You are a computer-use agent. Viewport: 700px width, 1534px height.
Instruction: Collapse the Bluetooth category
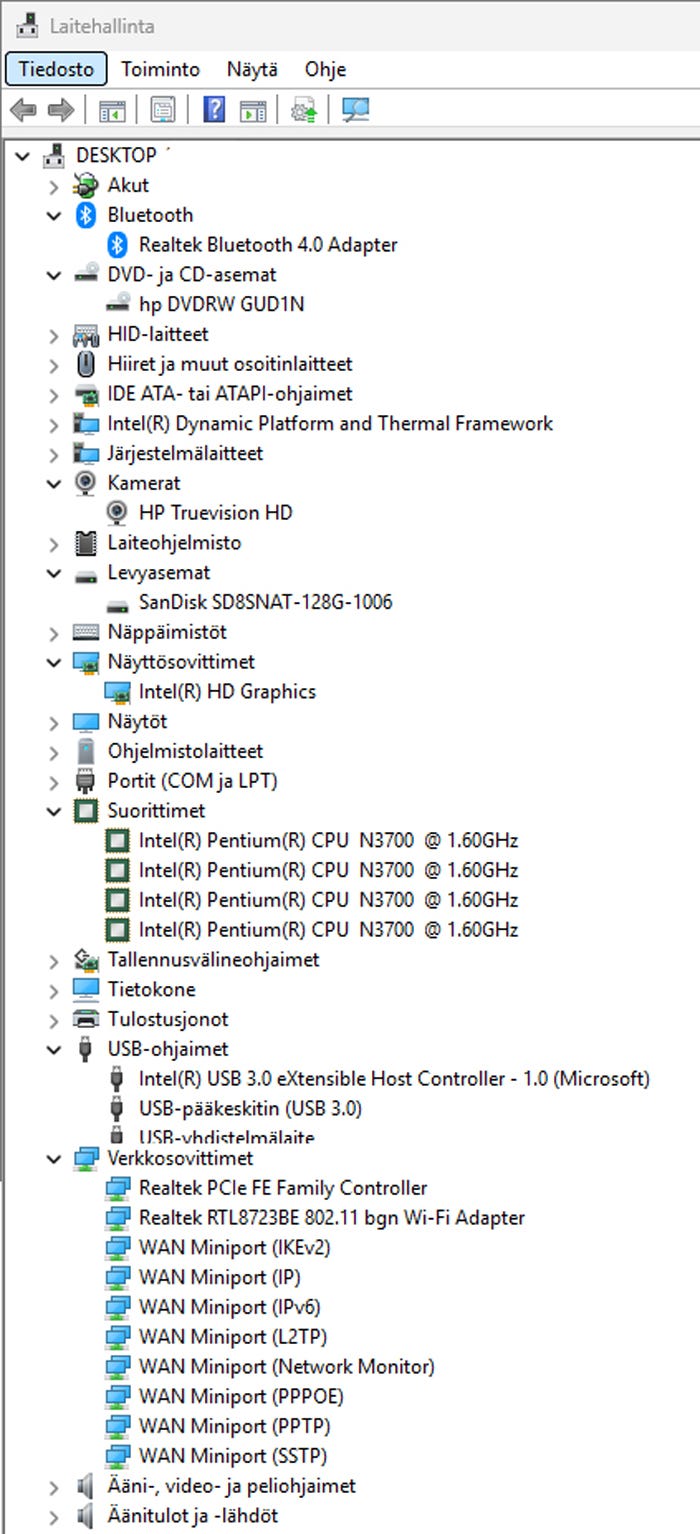54,215
